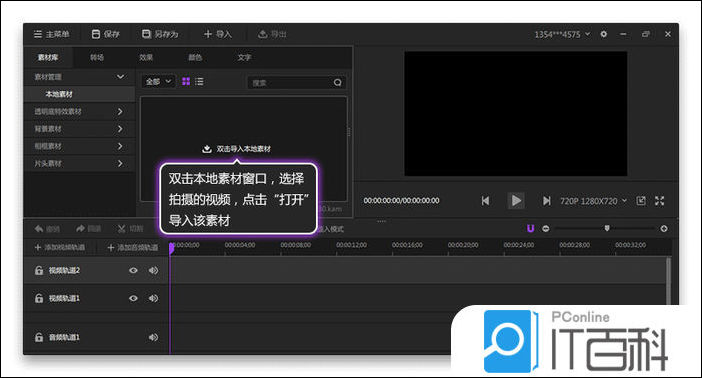Open the 全部 filter dropdown

click(158, 82)
